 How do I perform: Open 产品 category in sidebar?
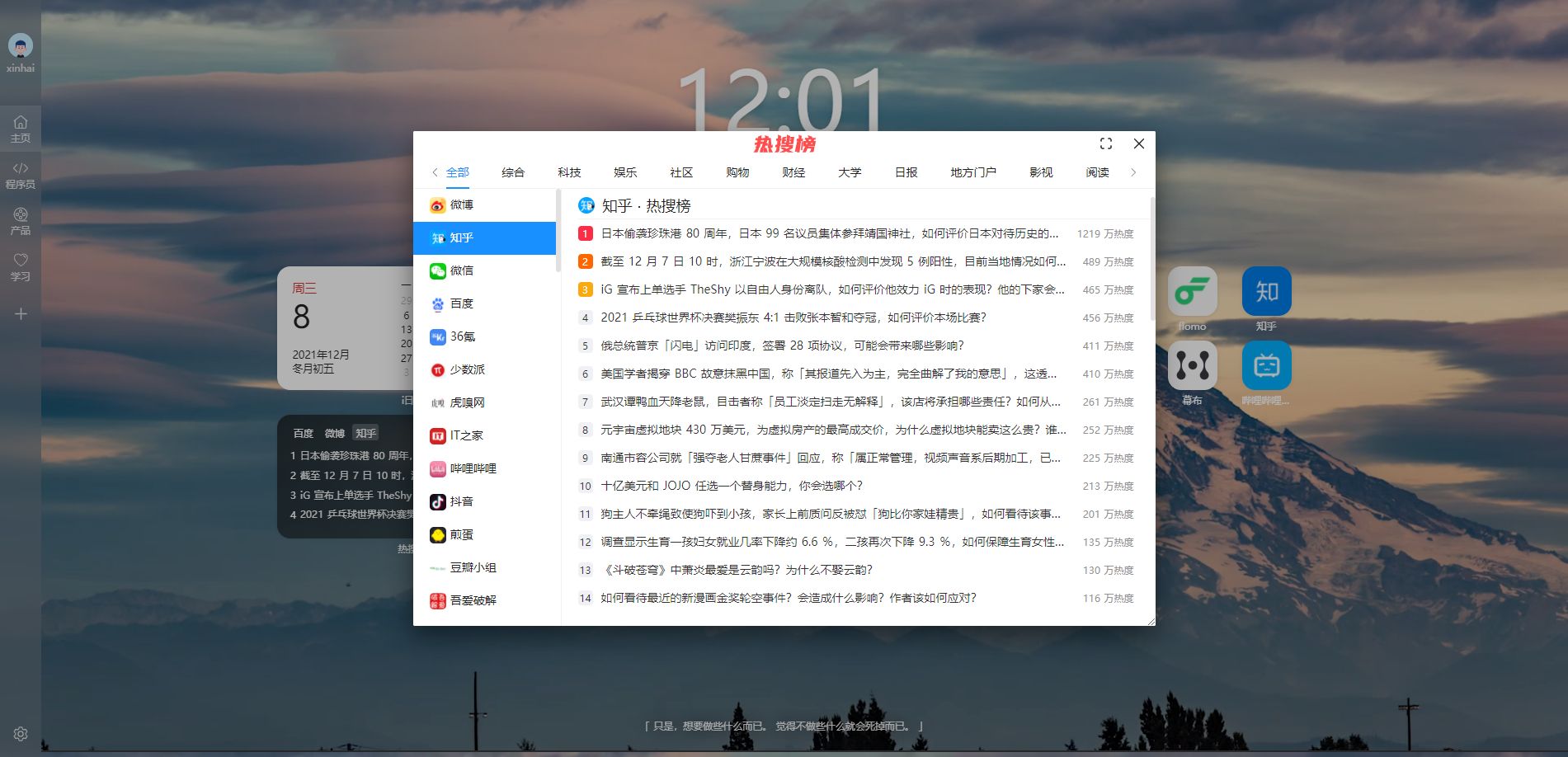(x=21, y=221)
